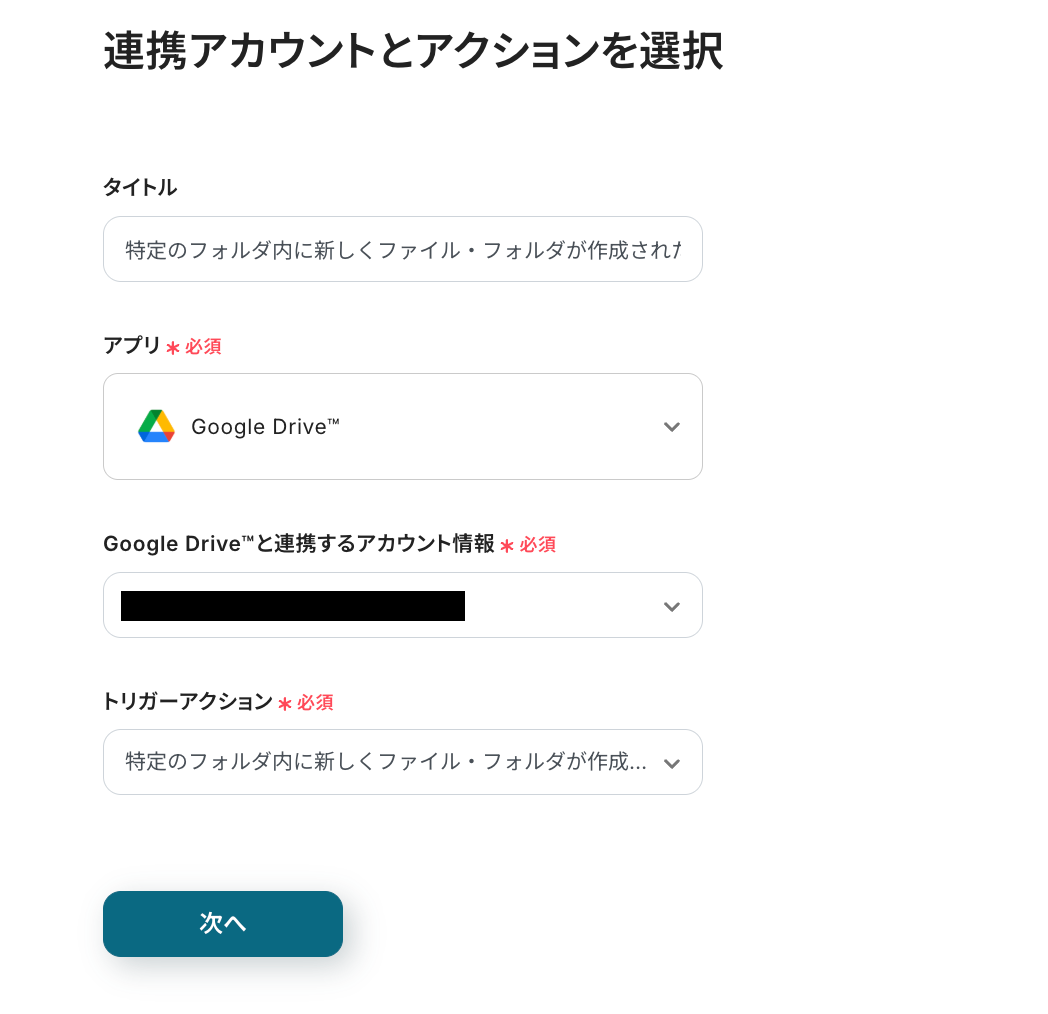The image size is (1048, 1014).
Task: Select the Google Drive™ text in the app selector
Action: tap(265, 427)
